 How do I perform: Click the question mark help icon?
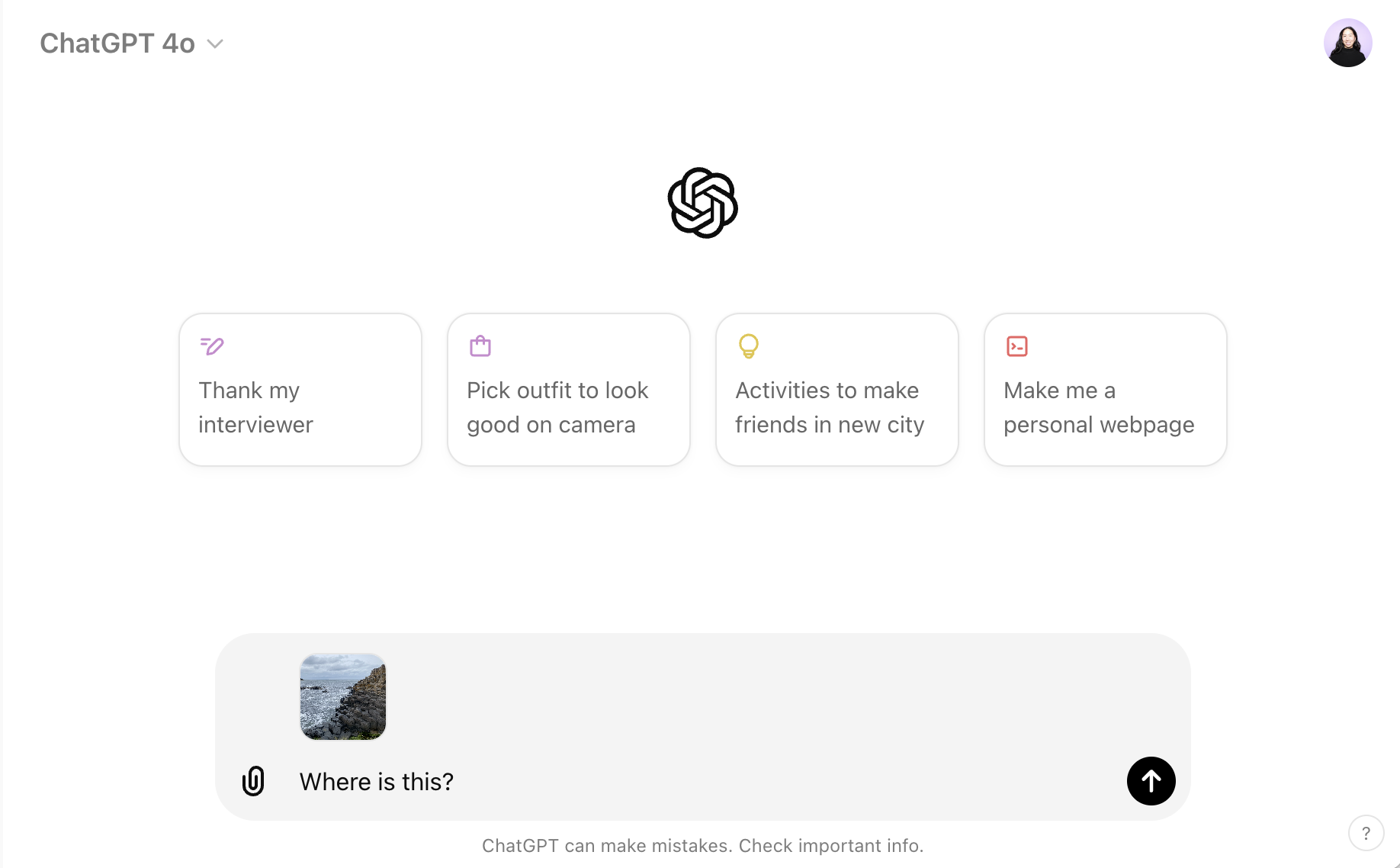tap(1366, 833)
